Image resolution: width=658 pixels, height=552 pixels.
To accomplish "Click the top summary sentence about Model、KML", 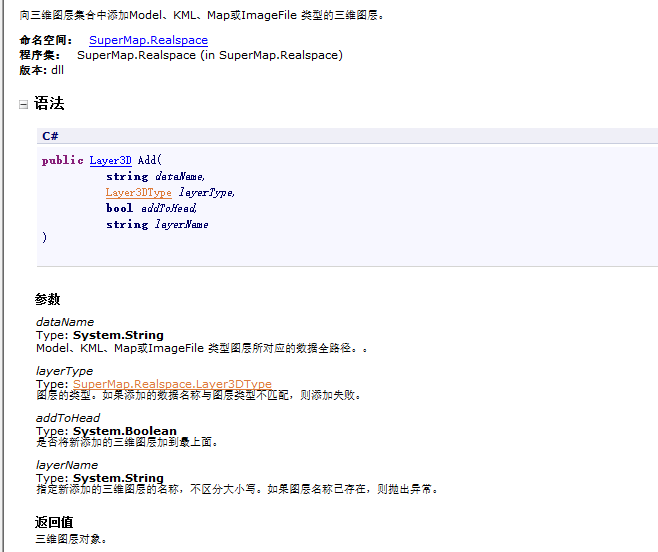I will (x=201, y=15).
